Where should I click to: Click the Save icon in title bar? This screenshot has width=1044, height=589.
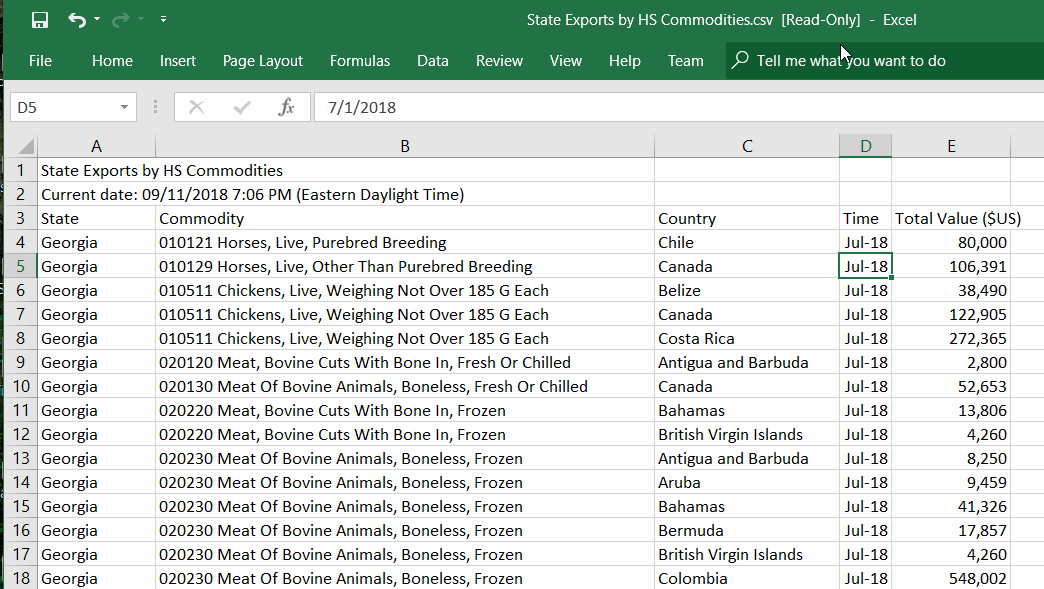[40, 20]
